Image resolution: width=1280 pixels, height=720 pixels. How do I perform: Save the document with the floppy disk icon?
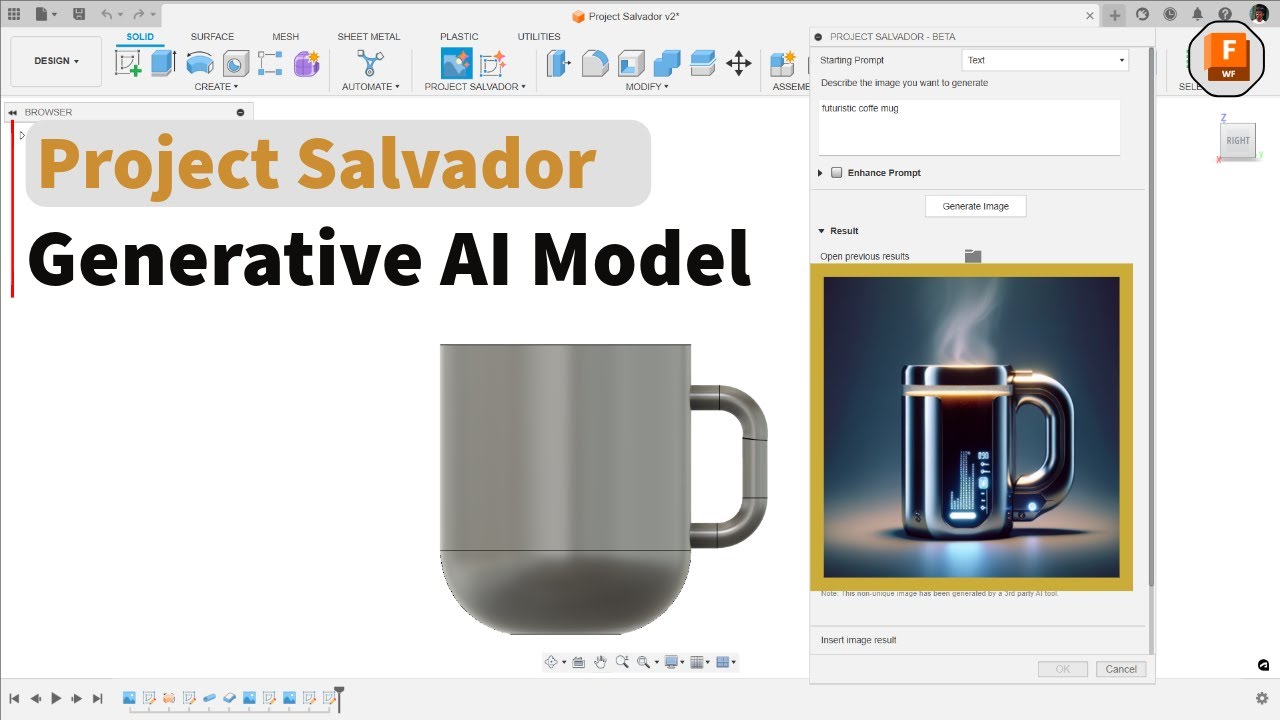click(79, 14)
